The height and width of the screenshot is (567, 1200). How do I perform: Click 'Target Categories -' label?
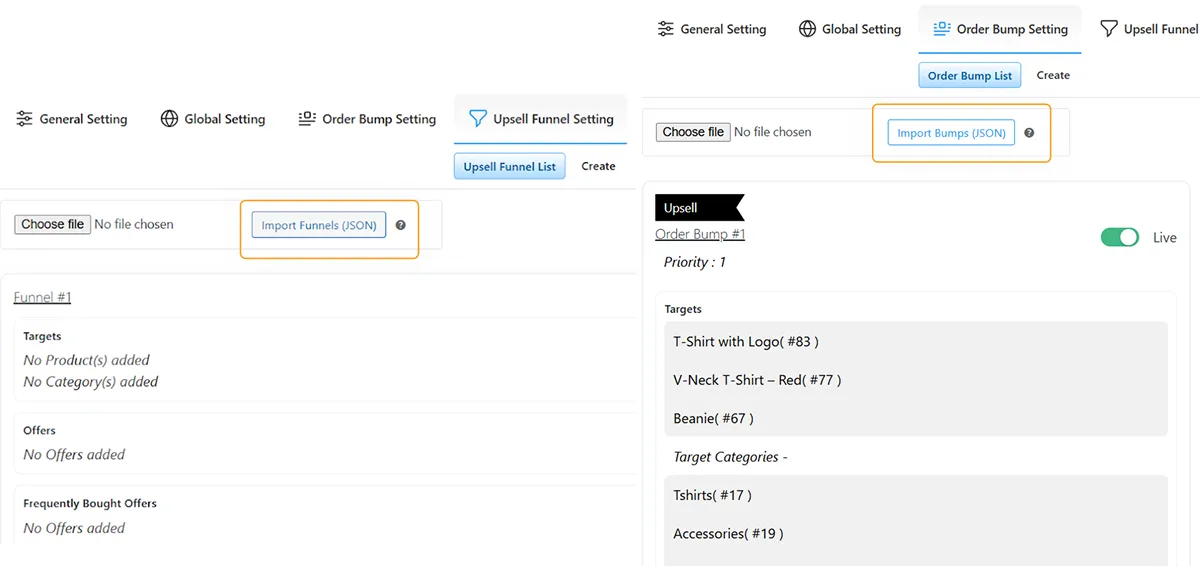[730, 457]
